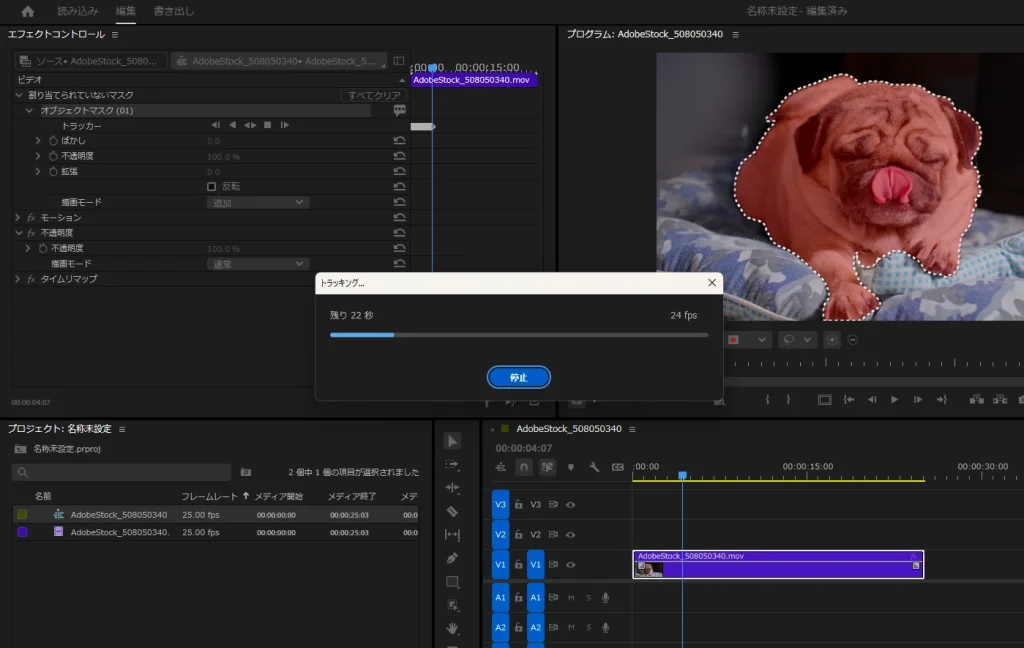Collapse オブジェクトマスク (01) section
1024x648 pixels.
pos(30,110)
